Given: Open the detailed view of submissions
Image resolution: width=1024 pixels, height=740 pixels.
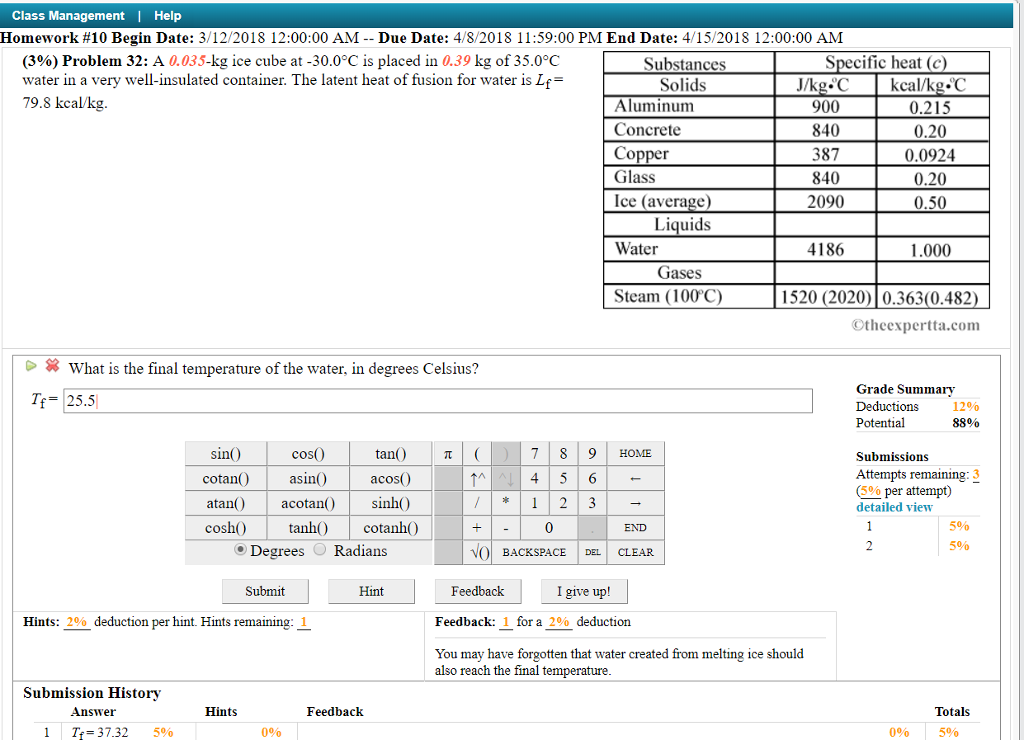Looking at the screenshot, I should pyautogui.click(x=894, y=507).
